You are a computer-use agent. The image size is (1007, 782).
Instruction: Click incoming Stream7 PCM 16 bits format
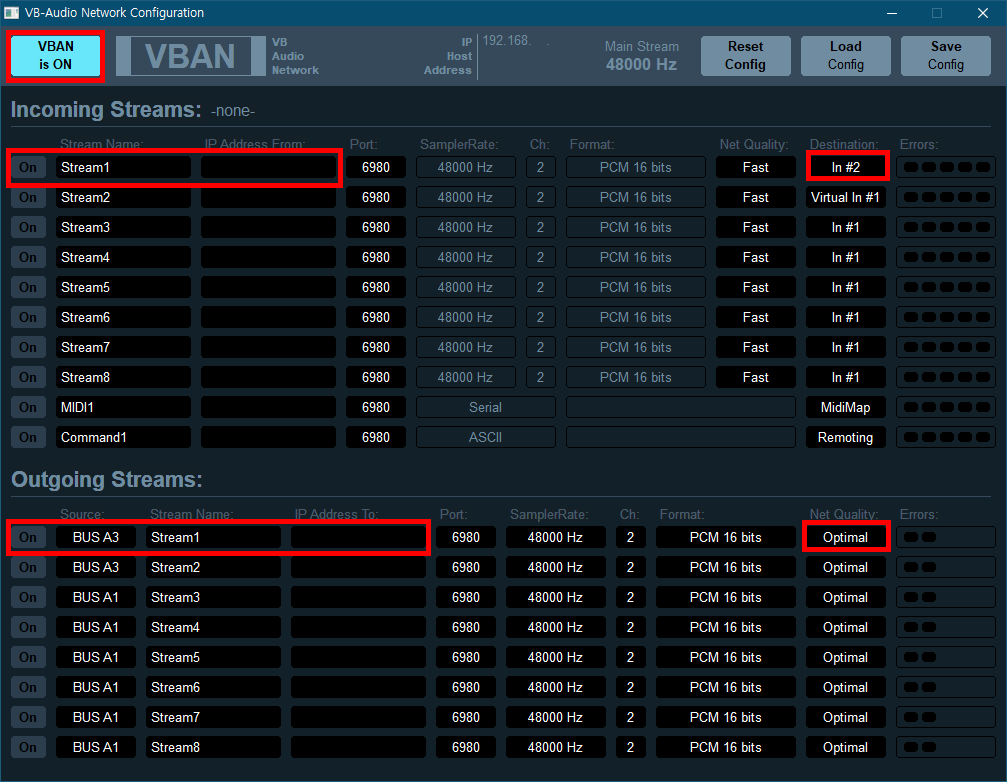pos(636,347)
